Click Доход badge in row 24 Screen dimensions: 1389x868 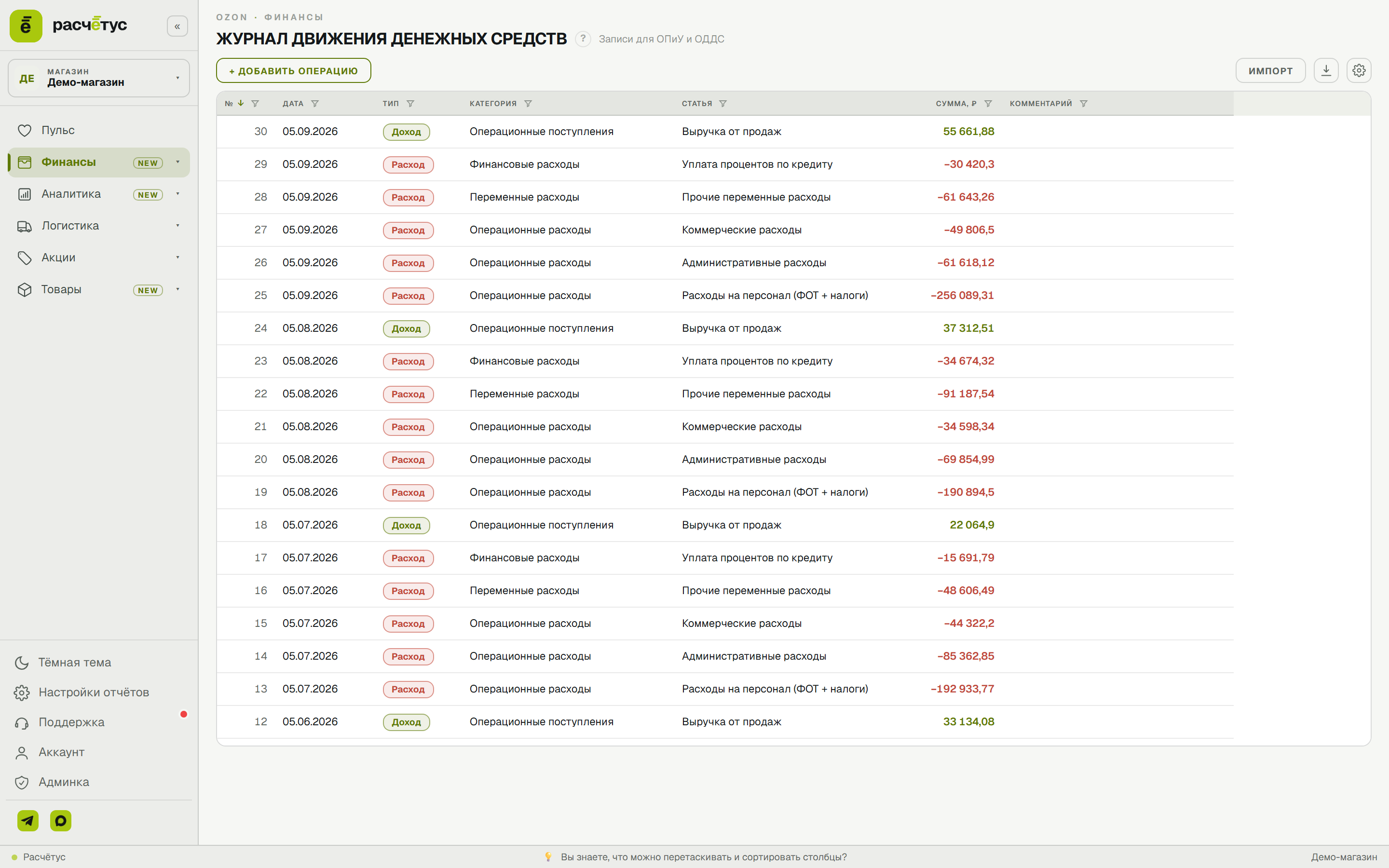407,328
